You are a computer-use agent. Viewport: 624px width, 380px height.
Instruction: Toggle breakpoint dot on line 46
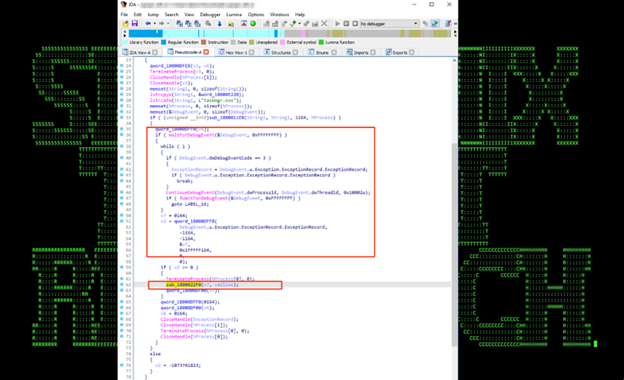coord(122,192)
